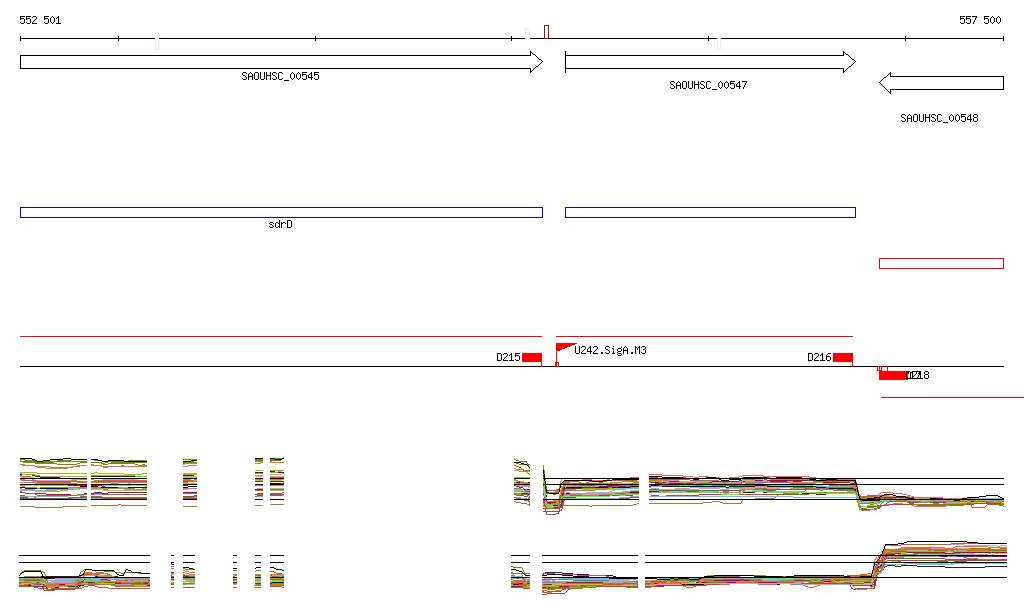The image size is (1024, 611).
Task: Click the blue box under SAOUHSC_00547
Action: tap(711, 212)
